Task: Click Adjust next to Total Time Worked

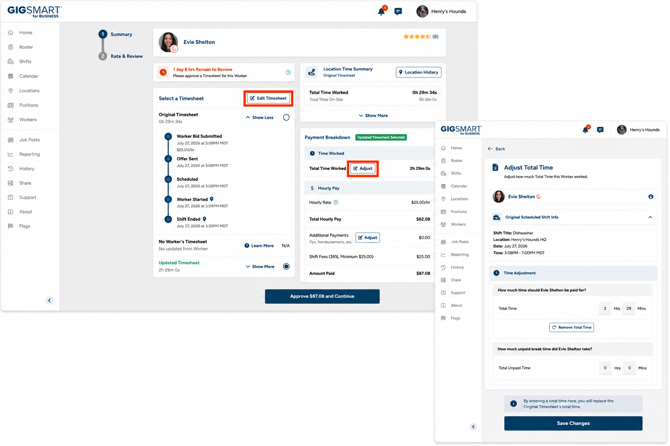Action: pos(363,169)
